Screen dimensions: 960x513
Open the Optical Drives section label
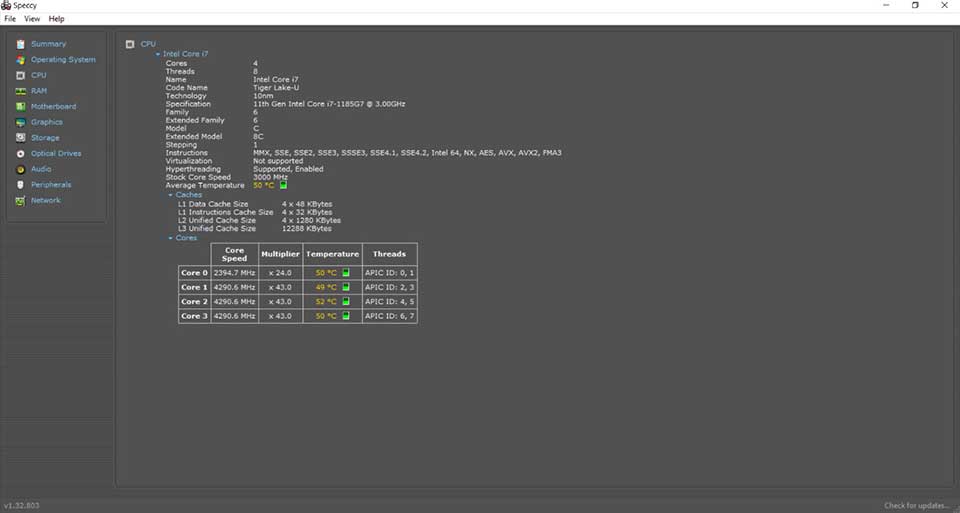coord(56,154)
